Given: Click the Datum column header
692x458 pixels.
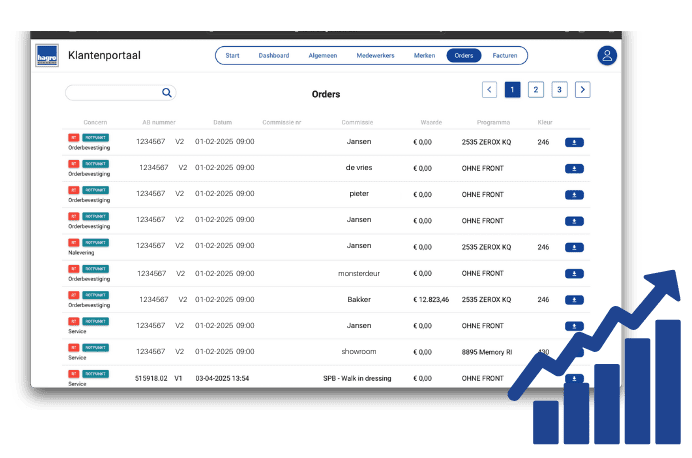Looking at the screenshot, I should (x=222, y=122).
